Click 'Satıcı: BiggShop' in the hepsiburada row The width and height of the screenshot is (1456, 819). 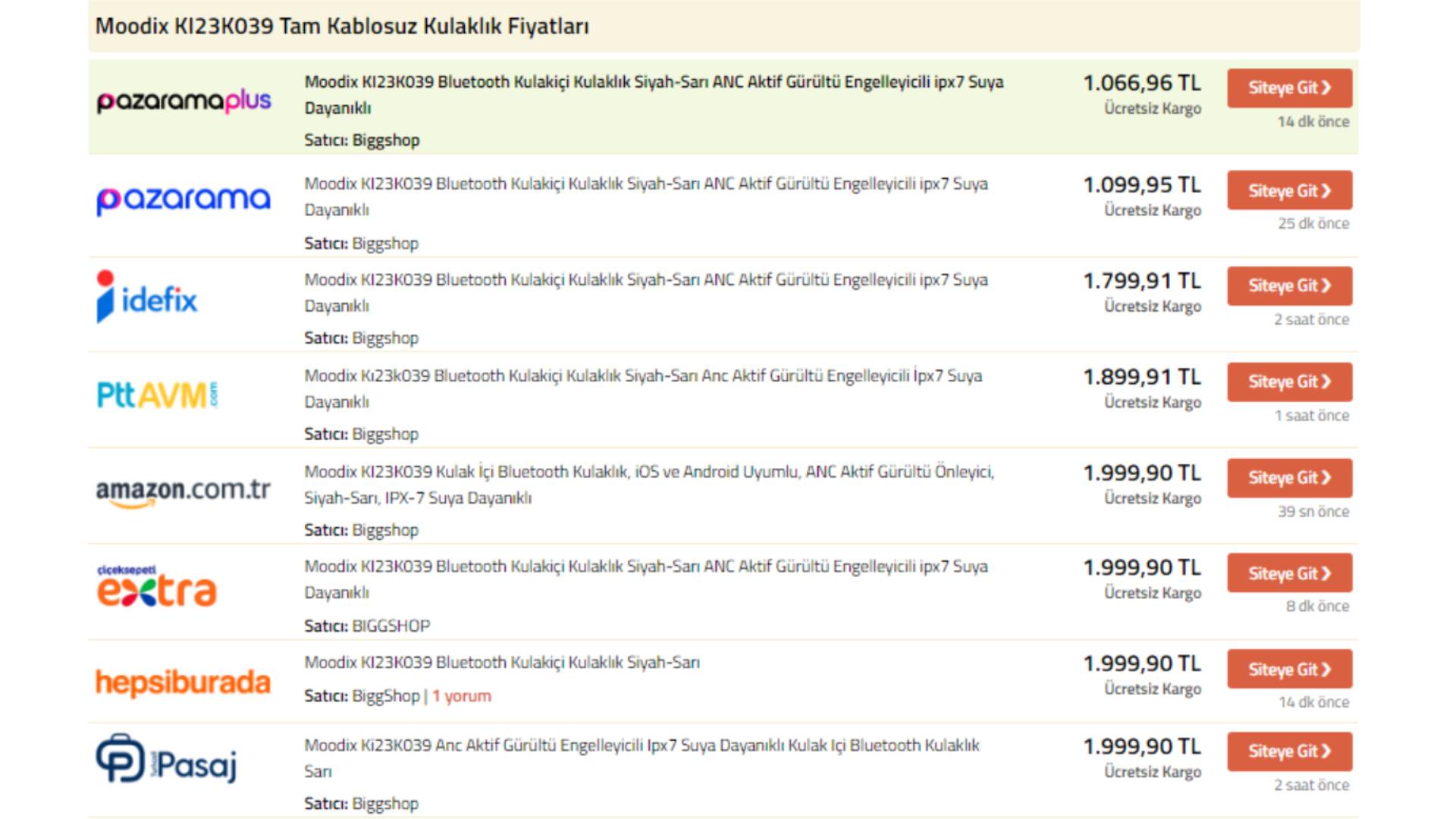click(x=362, y=696)
